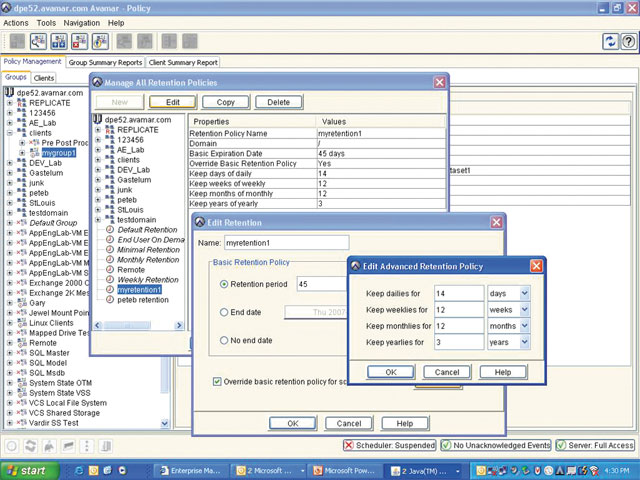
Task: Click the Scheduler Suspended status icon
Action: [x=349, y=445]
